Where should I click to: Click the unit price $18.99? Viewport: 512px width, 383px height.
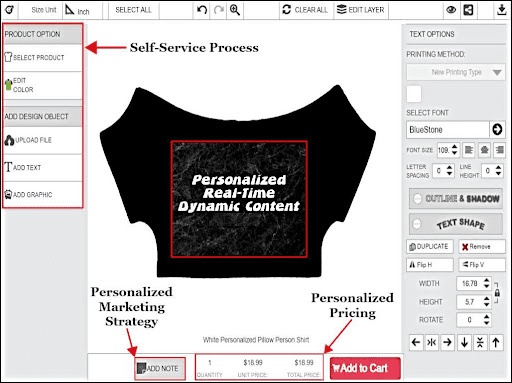[253, 362]
